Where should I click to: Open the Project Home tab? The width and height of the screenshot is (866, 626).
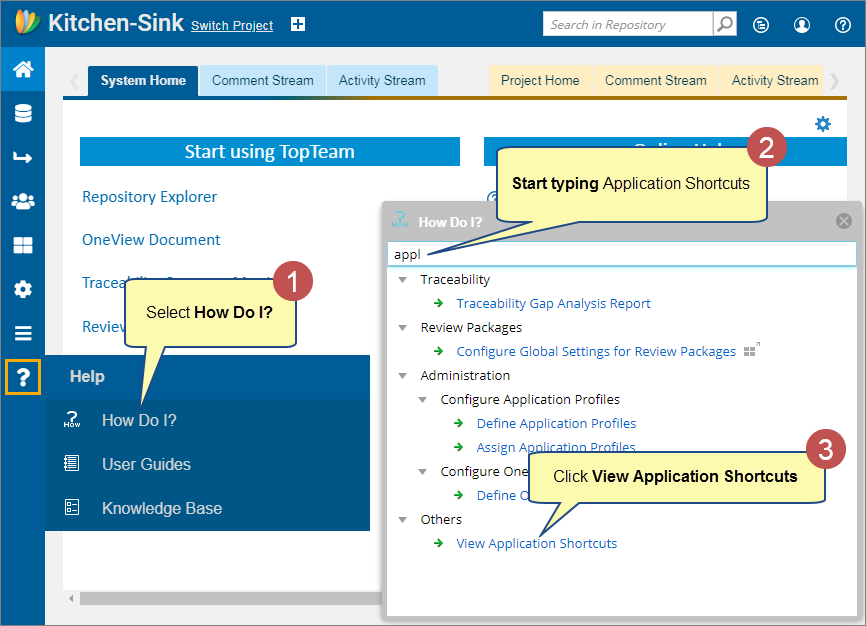tap(540, 81)
